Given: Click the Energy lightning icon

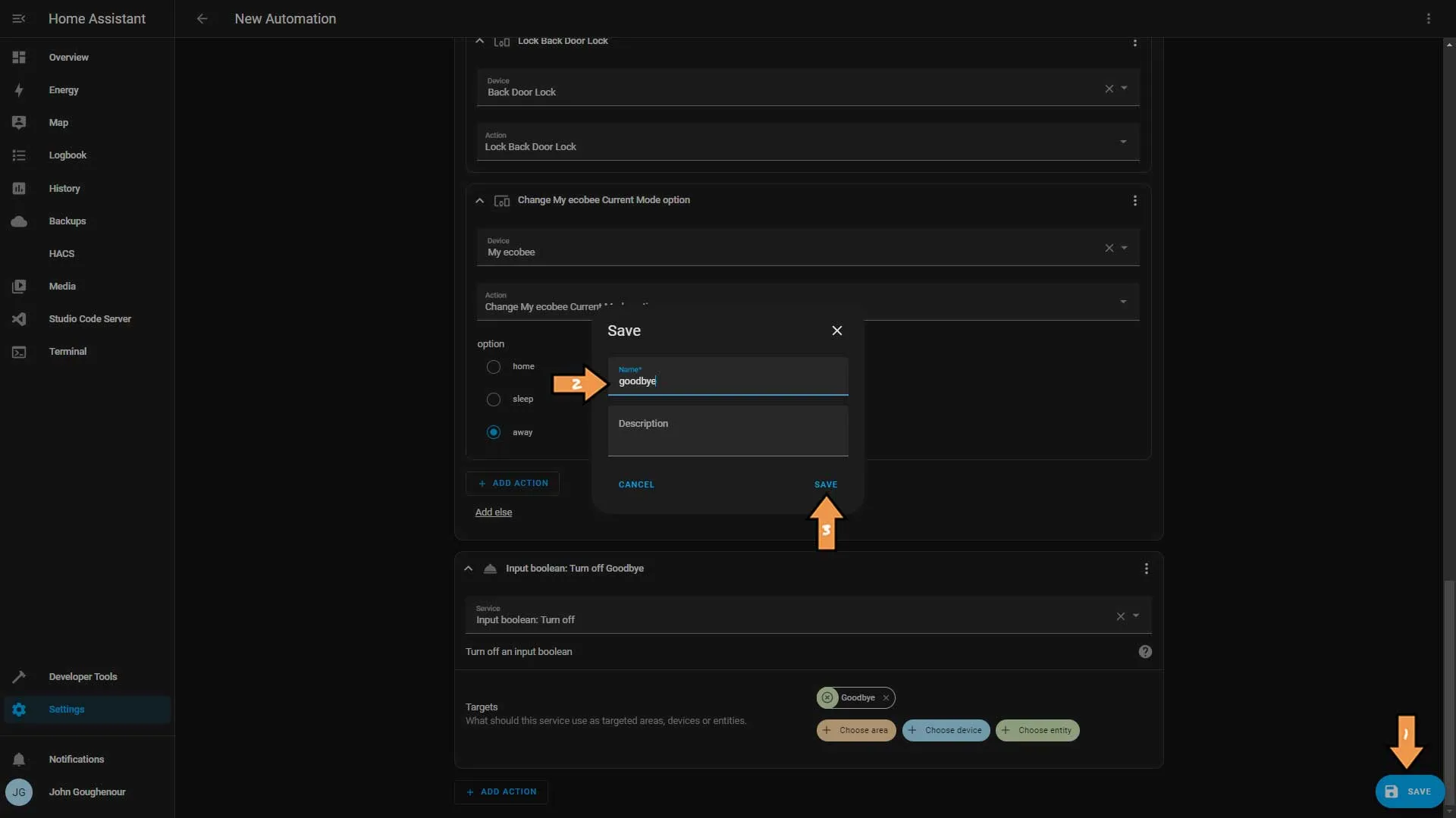Looking at the screenshot, I should click(19, 89).
